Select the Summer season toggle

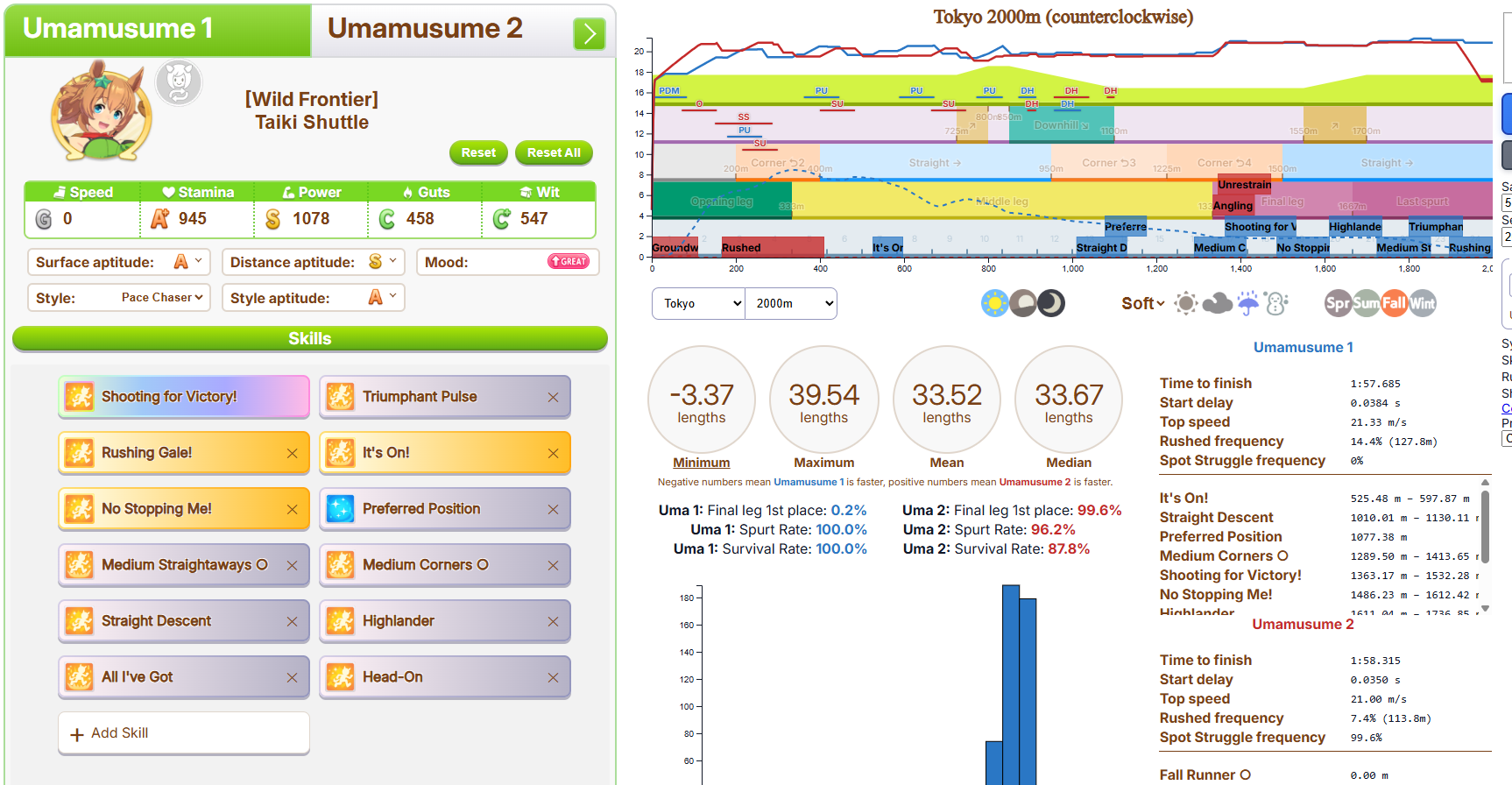tap(1366, 303)
